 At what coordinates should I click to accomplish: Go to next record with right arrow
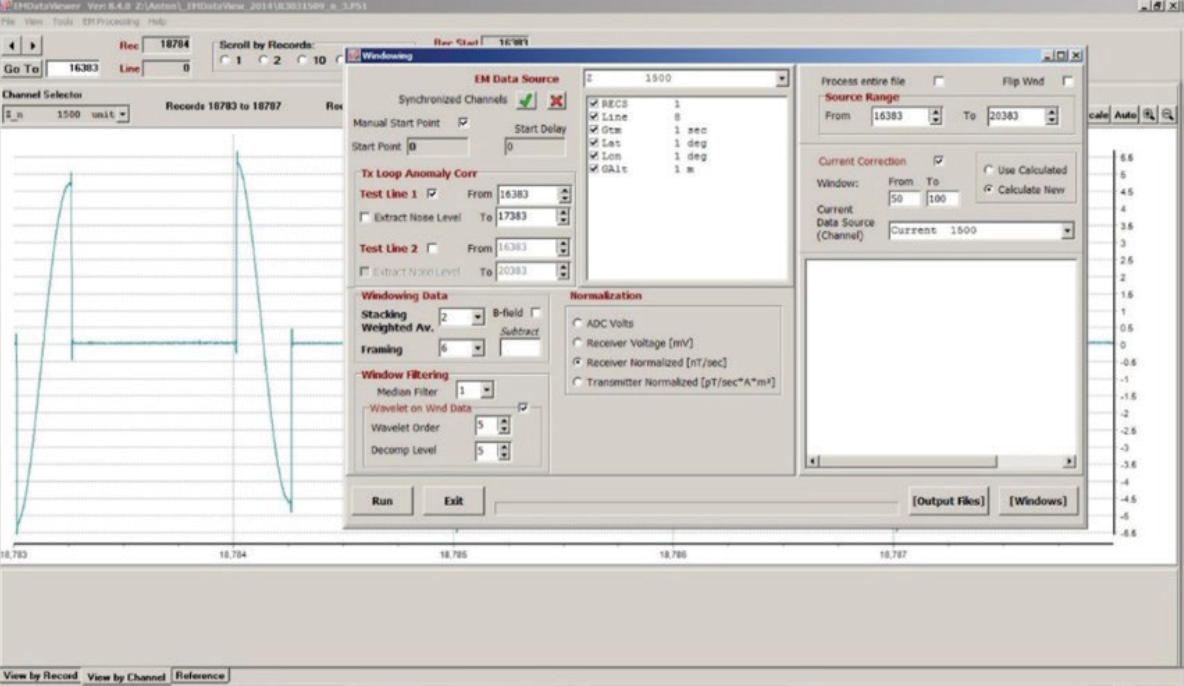tap(32, 45)
